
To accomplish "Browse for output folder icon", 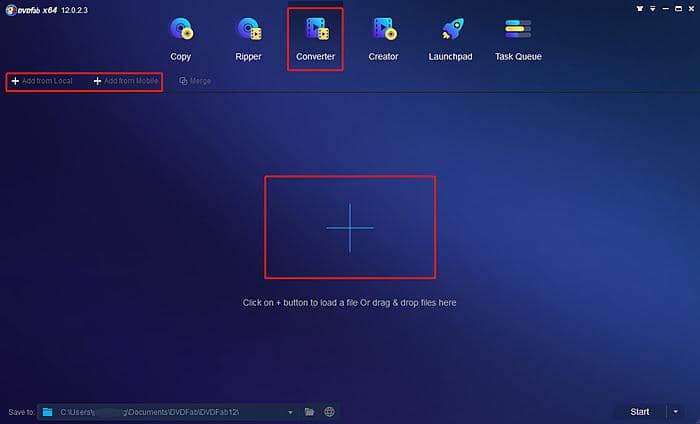I will 309,412.
